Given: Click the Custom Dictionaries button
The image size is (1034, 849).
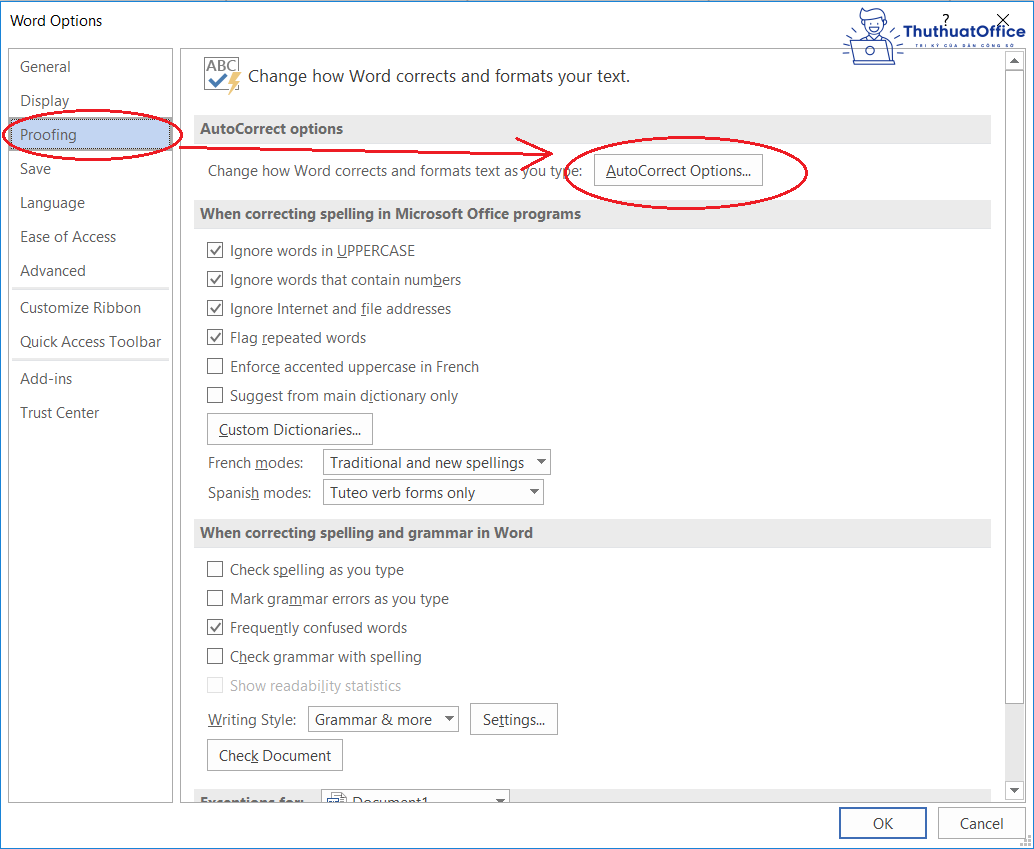Looking at the screenshot, I should coord(290,430).
